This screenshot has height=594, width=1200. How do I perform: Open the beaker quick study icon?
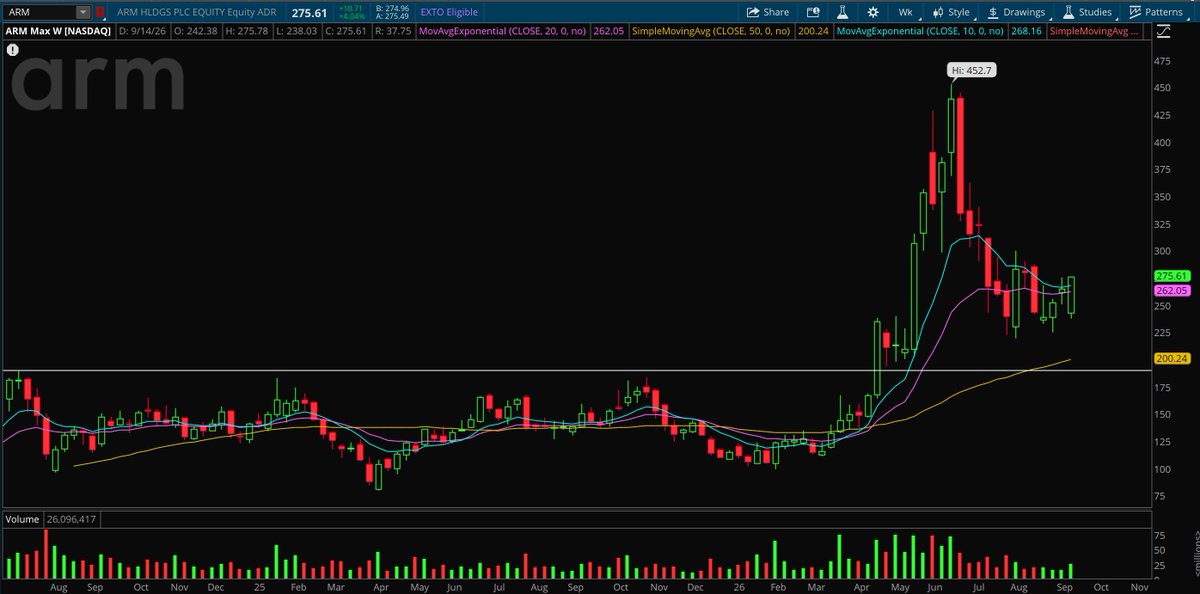pos(842,12)
